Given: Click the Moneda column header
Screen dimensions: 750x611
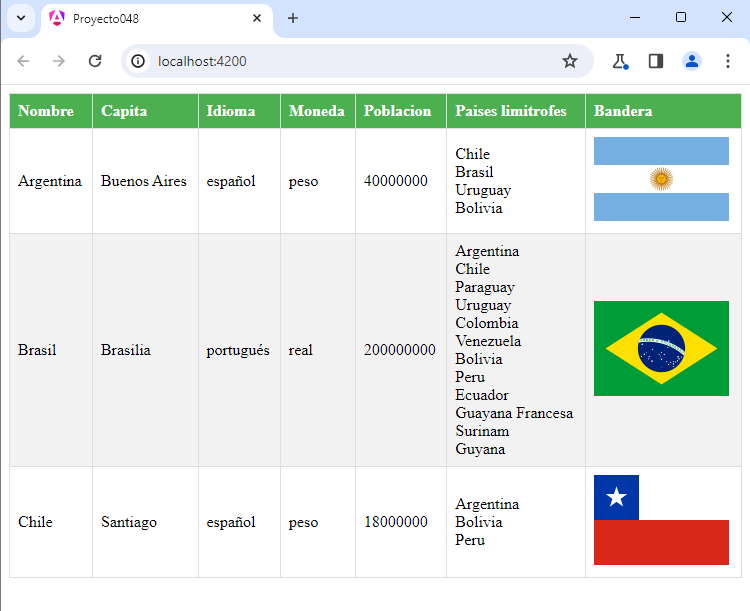Looking at the screenshot, I should click(316, 111).
